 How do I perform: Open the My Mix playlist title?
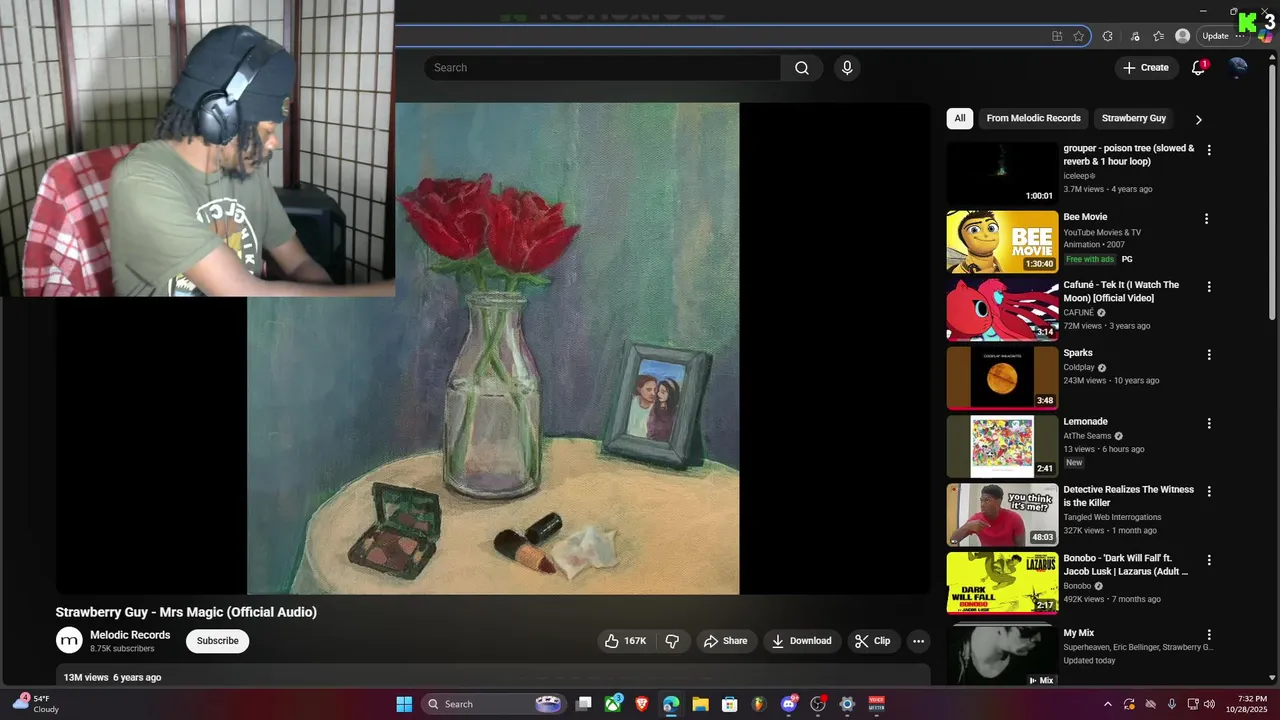coord(1079,633)
